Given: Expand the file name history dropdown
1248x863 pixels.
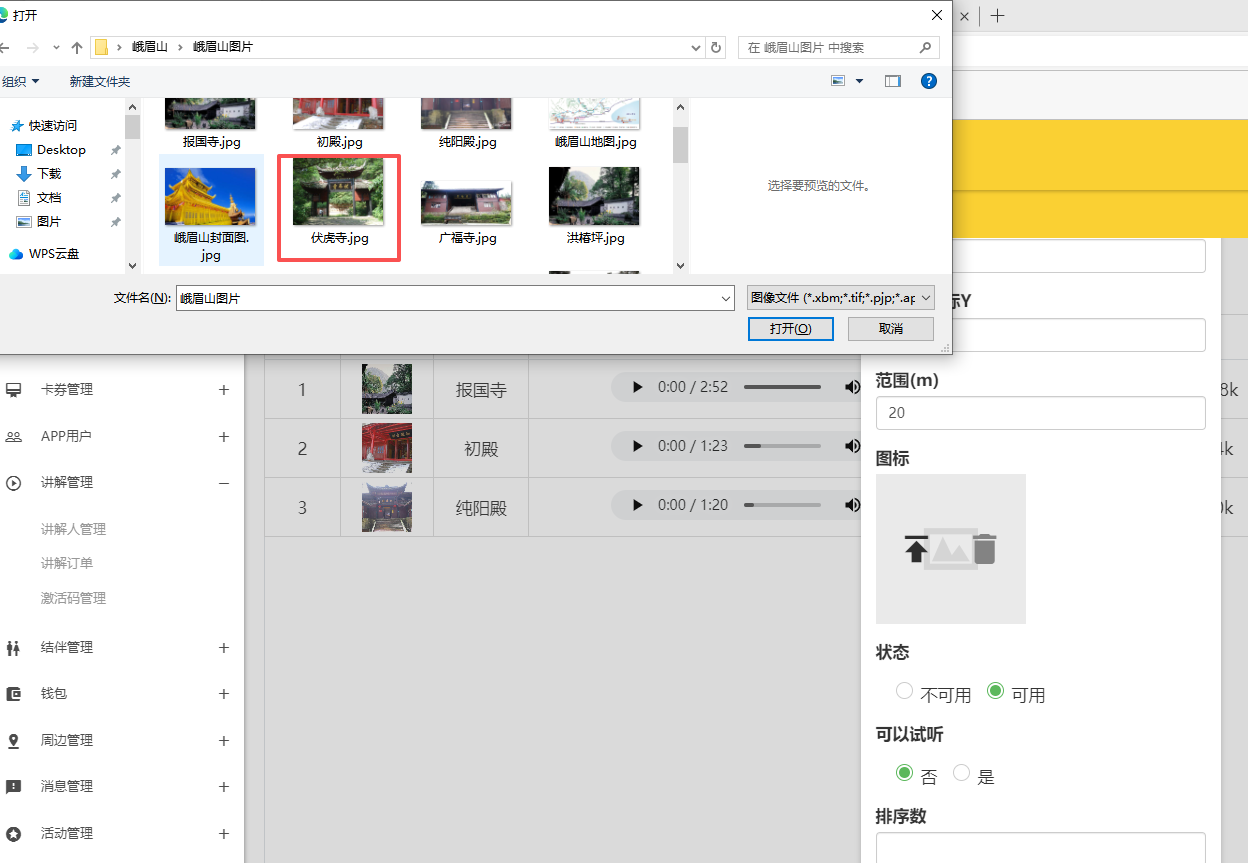Looking at the screenshot, I should [726, 298].
